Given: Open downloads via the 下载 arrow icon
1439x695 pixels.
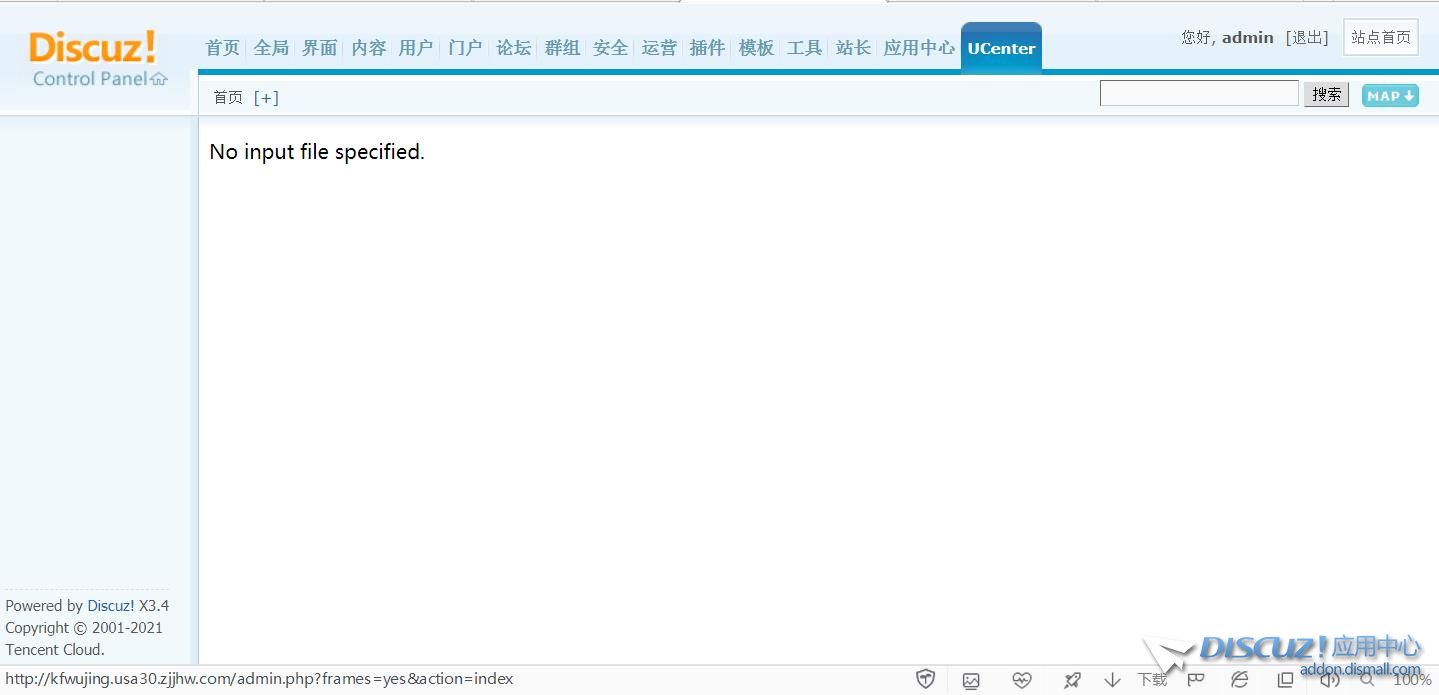Looking at the screenshot, I should coord(1112,680).
